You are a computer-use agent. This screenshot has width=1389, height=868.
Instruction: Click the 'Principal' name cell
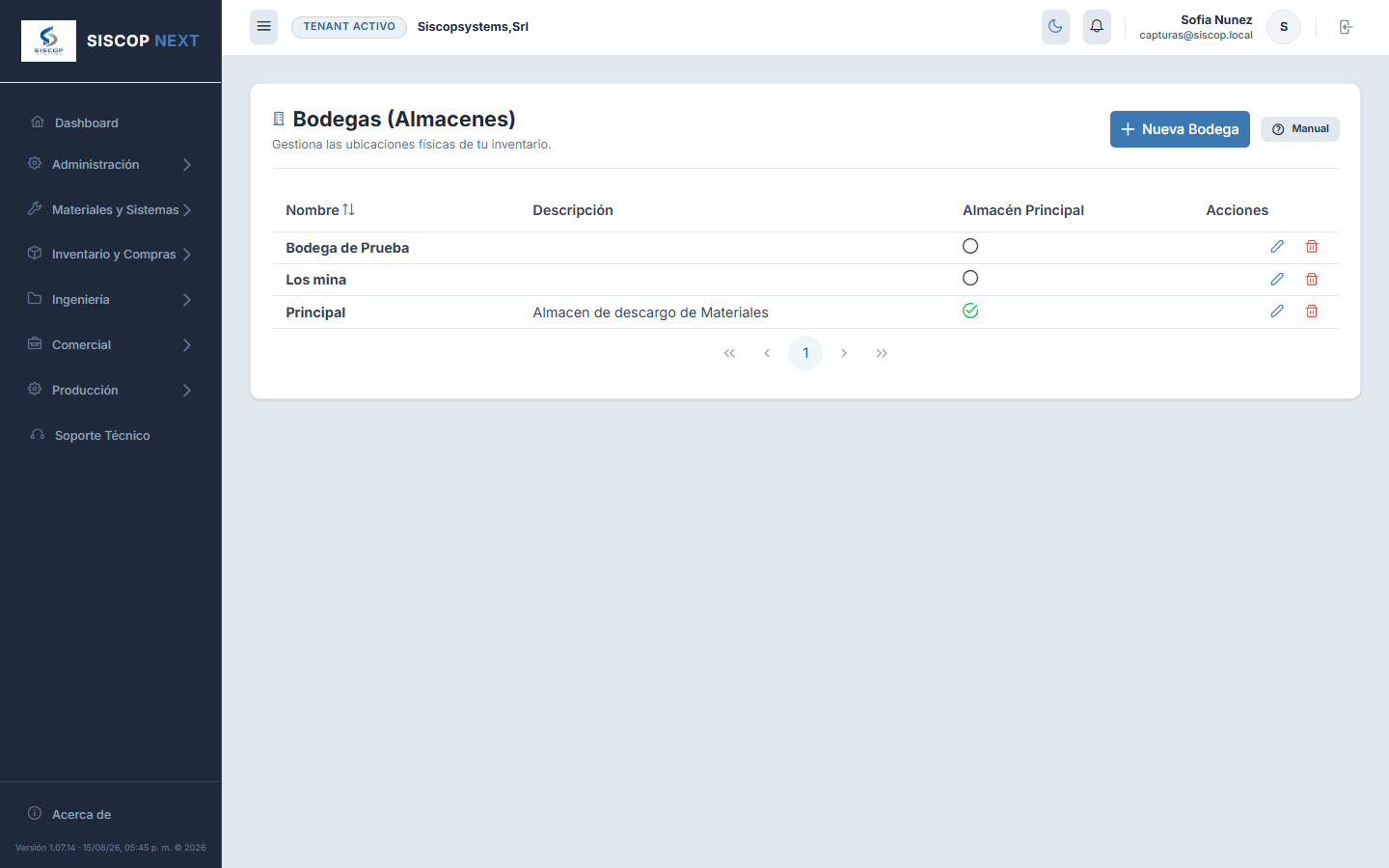tap(315, 312)
